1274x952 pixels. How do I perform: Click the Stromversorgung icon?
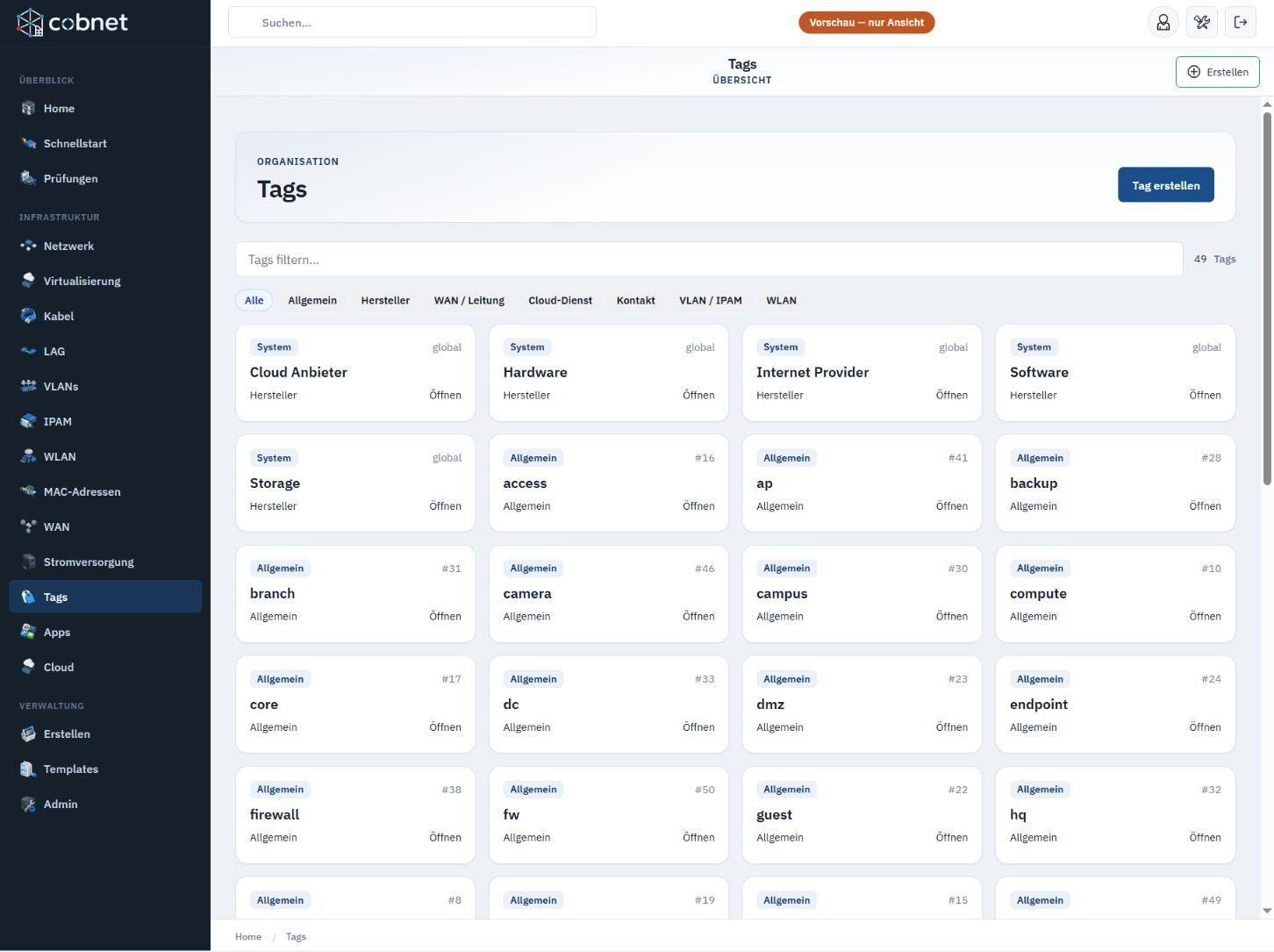point(28,562)
